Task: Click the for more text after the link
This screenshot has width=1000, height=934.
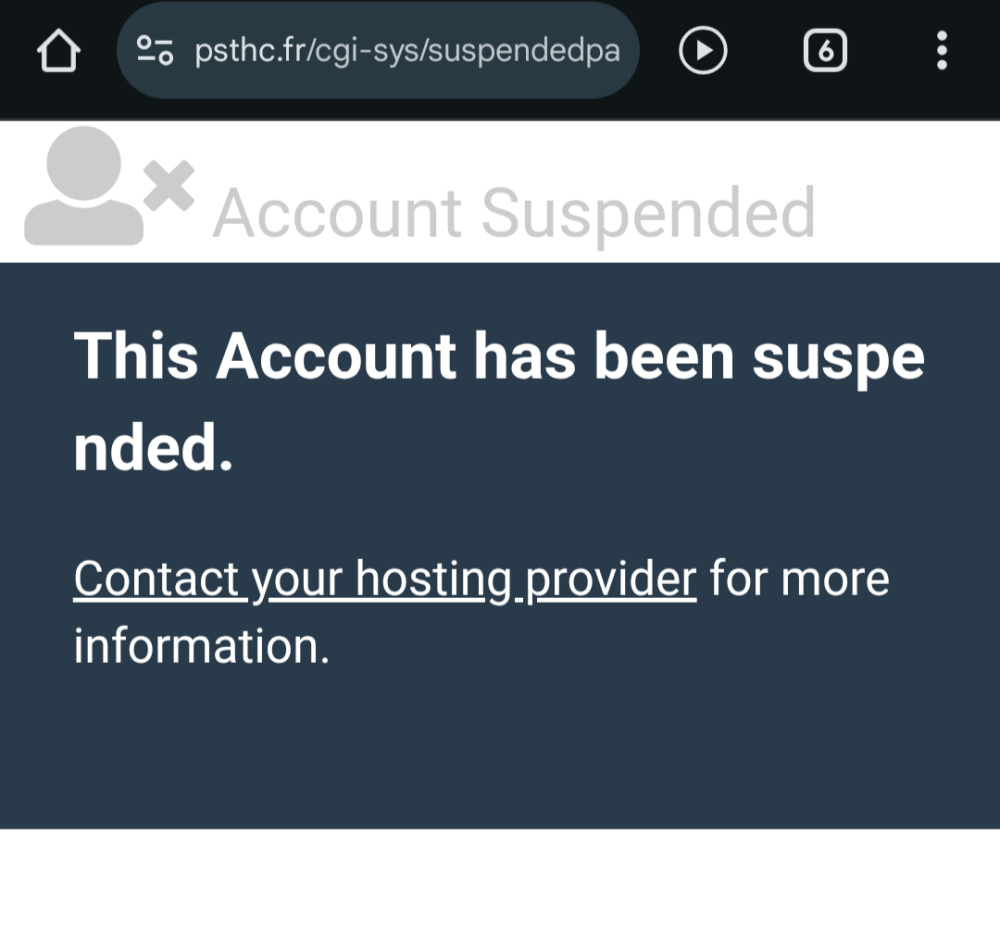Action: pos(799,579)
